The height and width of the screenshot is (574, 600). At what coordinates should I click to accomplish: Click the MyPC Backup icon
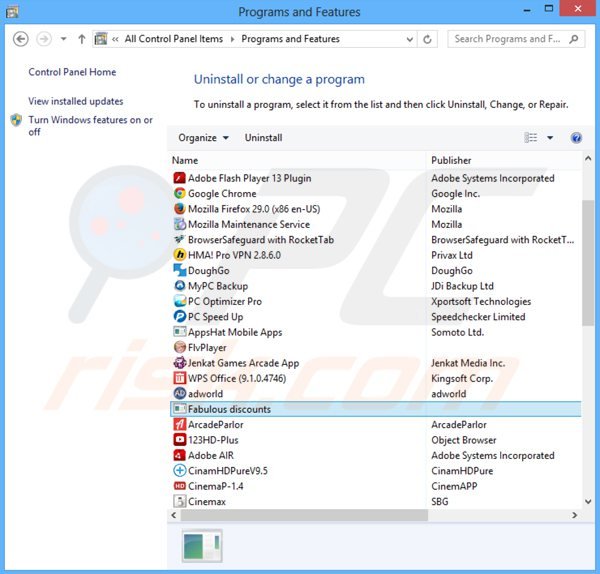tap(179, 286)
